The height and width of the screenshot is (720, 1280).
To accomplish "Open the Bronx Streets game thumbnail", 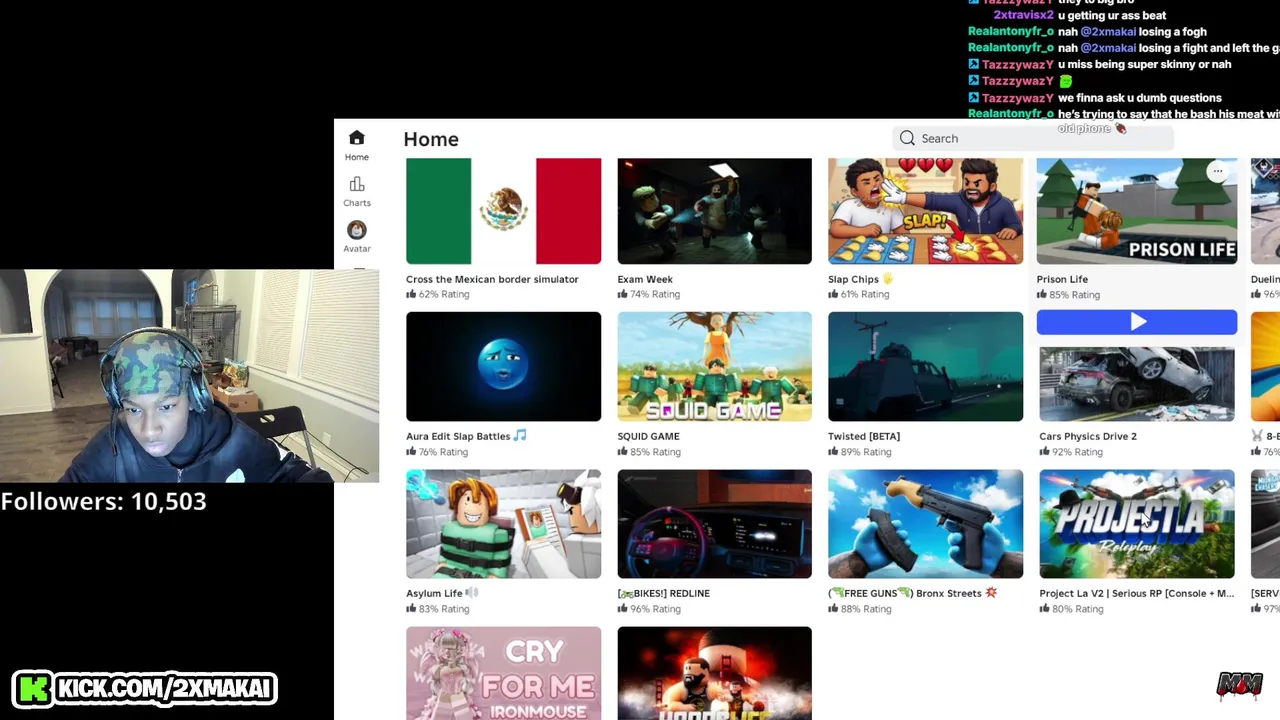I will click(925, 524).
